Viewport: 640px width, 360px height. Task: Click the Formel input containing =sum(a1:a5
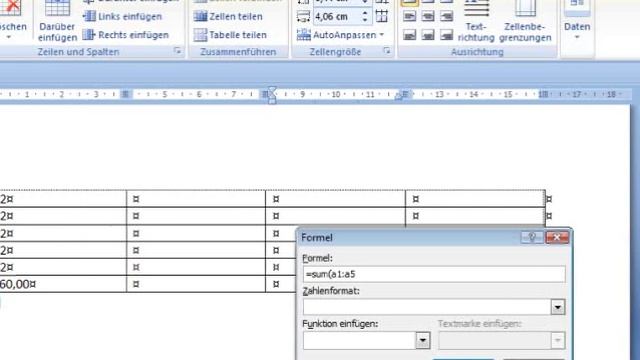[x=434, y=274]
